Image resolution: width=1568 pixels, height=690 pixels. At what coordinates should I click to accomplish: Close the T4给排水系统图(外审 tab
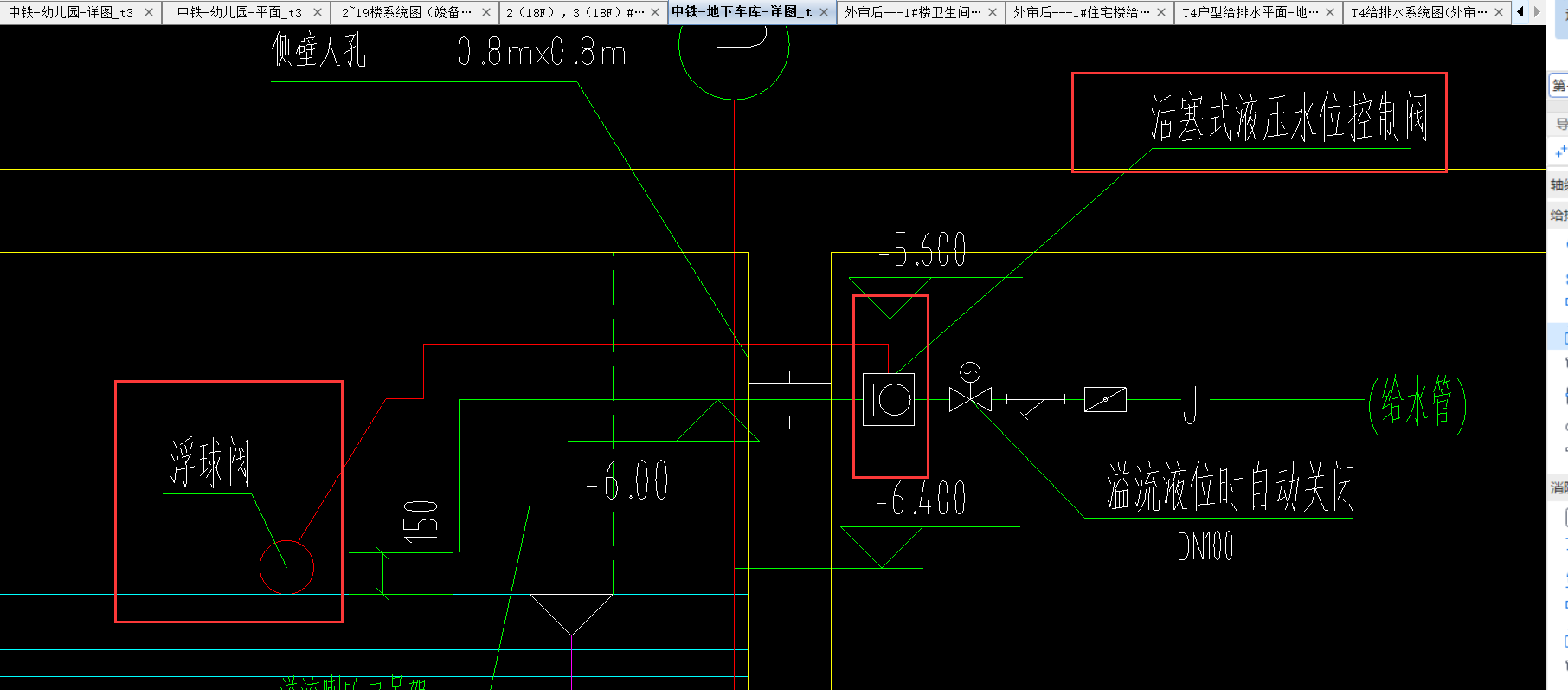click(1499, 12)
